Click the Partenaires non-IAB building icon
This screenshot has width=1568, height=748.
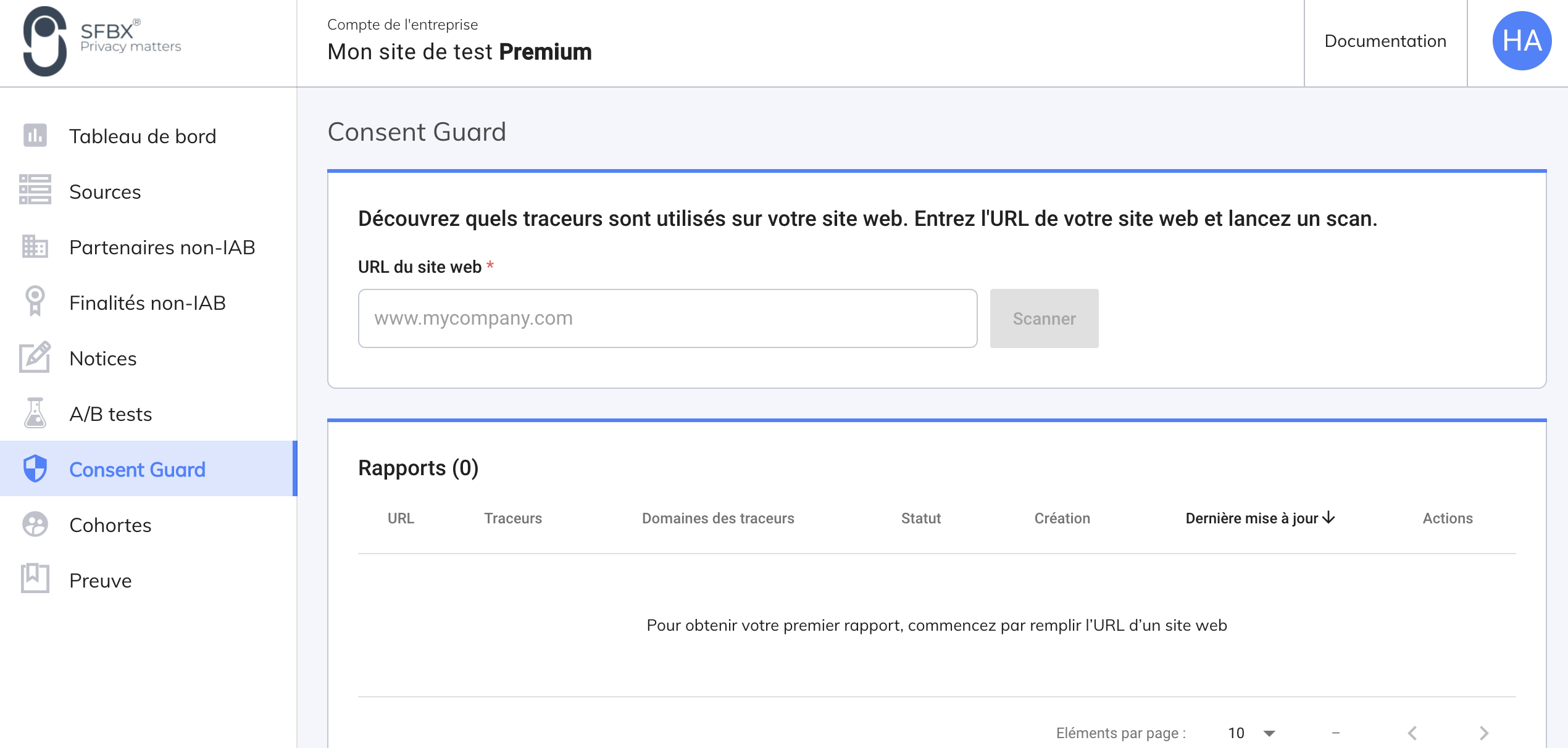click(35, 247)
